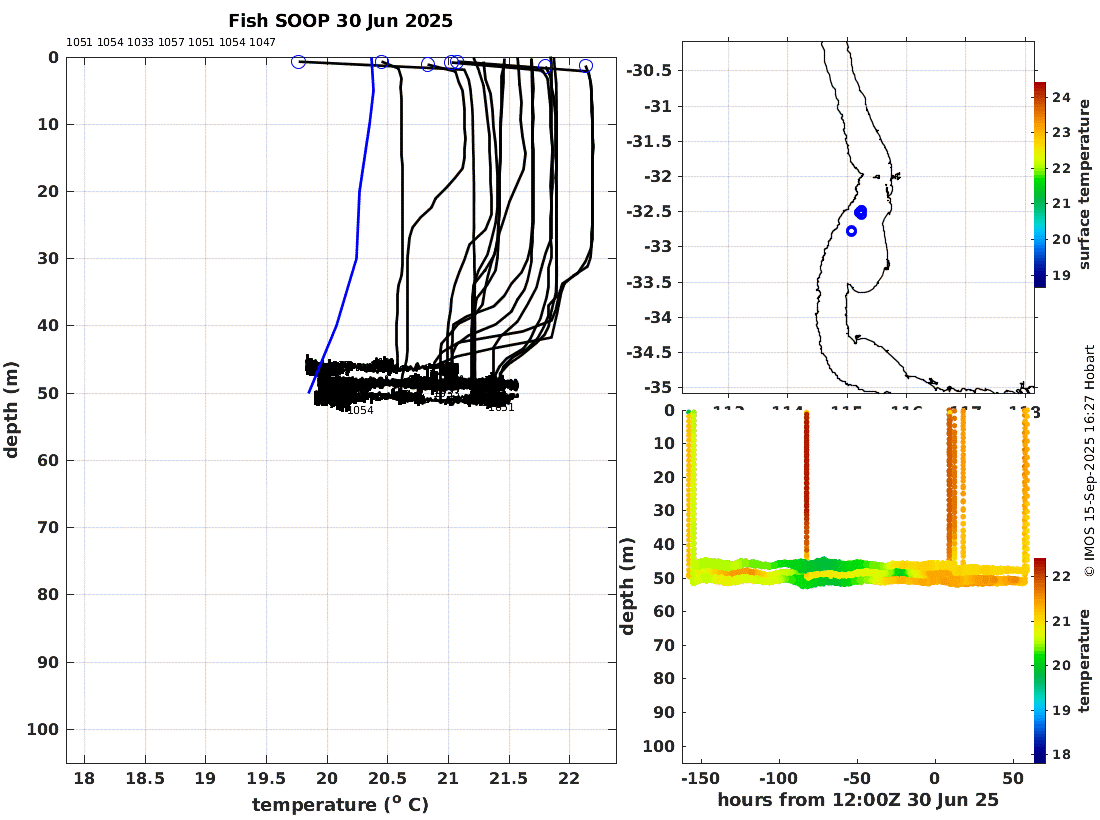The height and width of the screenshot is (820, 1100).
Task: Click the "23" tick on surface temperature colorbar
Action: tap(1061, 133)
